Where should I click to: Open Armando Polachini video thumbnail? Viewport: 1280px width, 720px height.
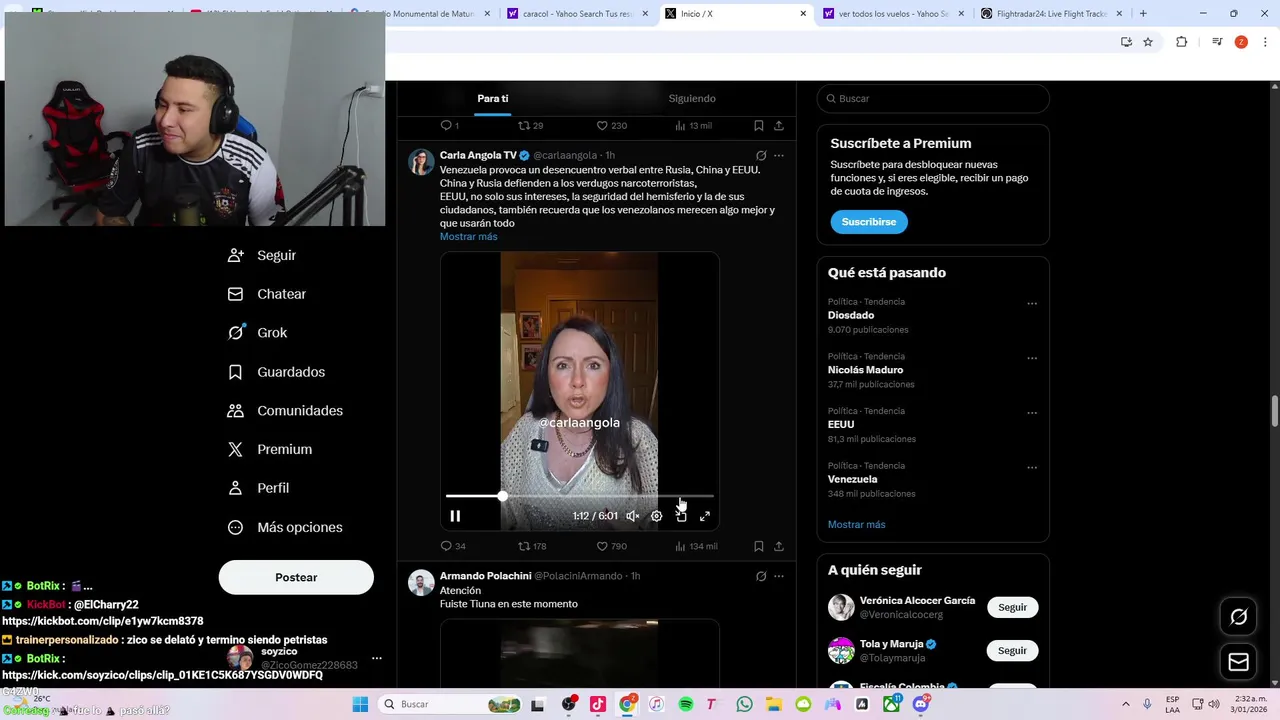tap(580, 654)
